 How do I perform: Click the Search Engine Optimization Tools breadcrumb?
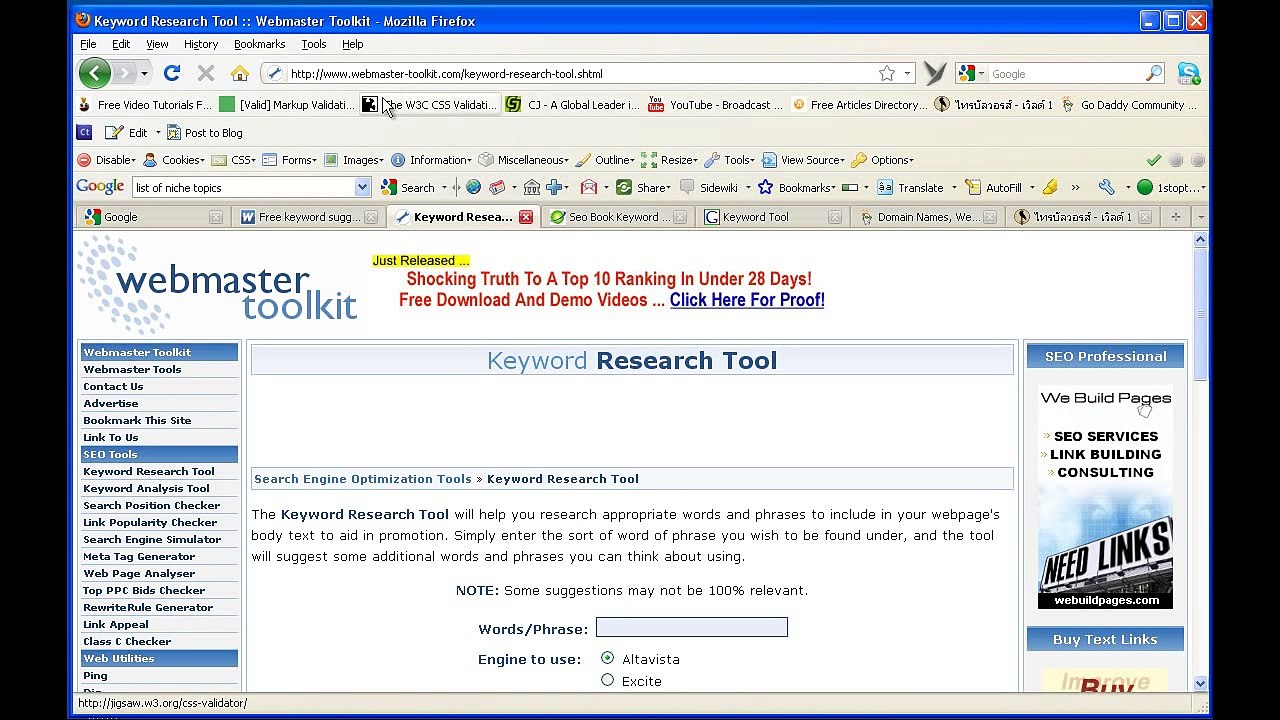(x=363, y=479)
